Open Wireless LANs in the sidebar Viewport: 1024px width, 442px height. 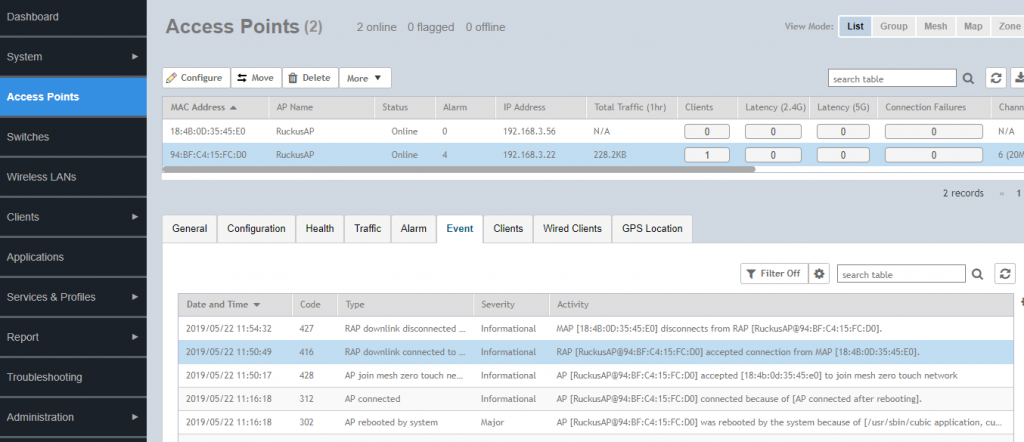click(73, 177)
